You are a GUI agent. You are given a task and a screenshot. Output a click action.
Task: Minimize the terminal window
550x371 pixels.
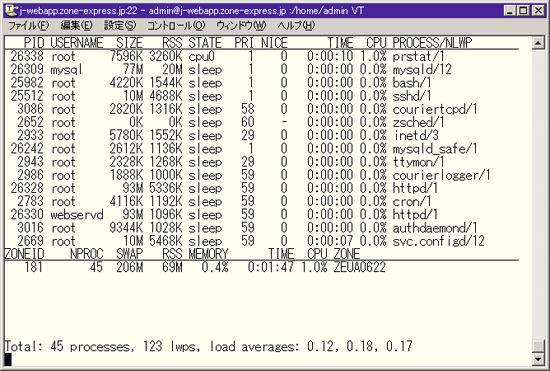pyautogui.click(x=510, y=11)
